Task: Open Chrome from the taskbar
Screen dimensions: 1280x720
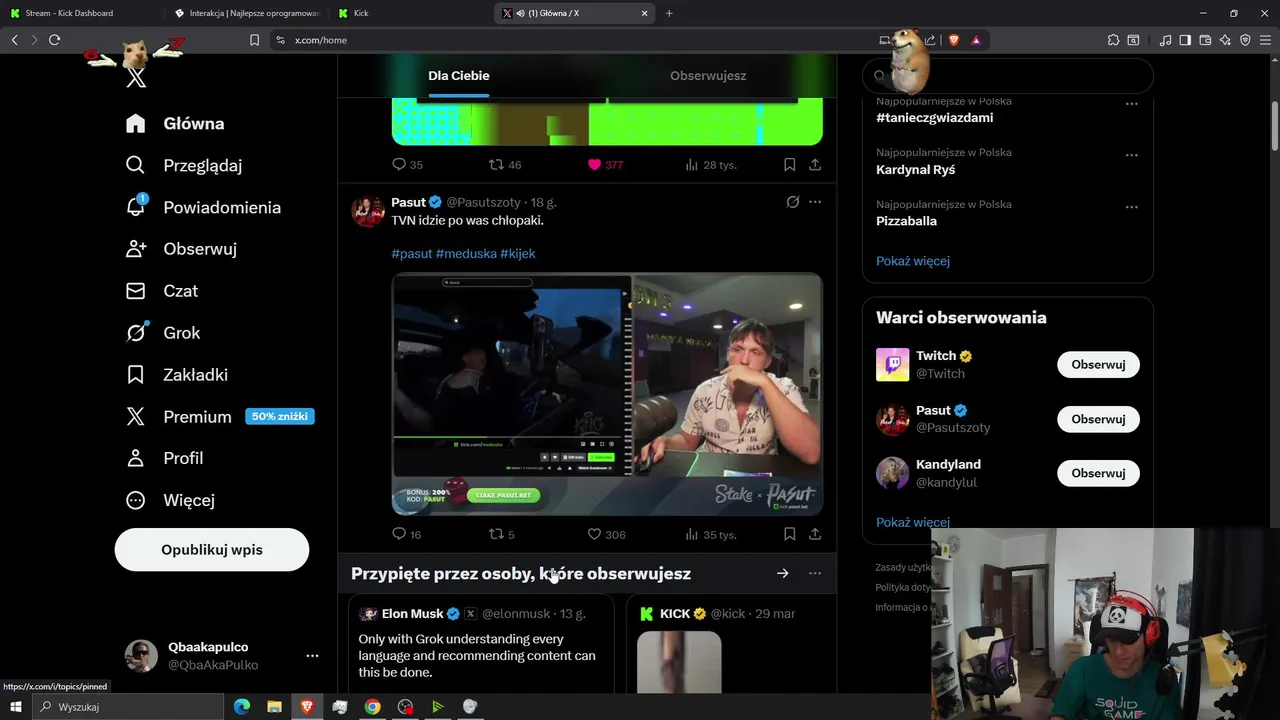Action: 372,707
